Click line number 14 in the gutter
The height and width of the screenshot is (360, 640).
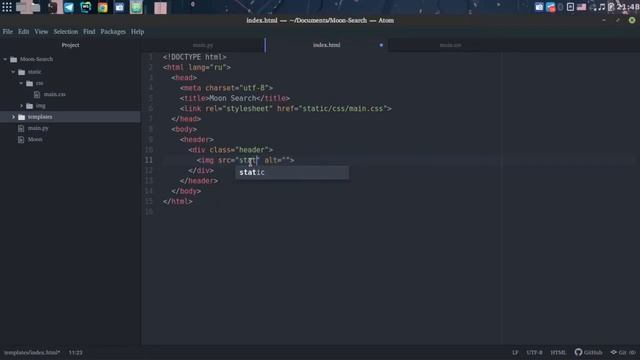pos(149,191)
